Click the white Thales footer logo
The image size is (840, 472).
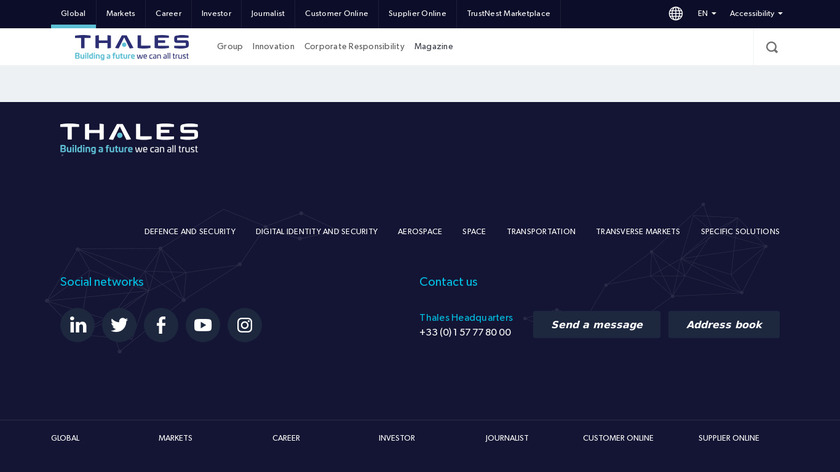(x=129, y=138)
